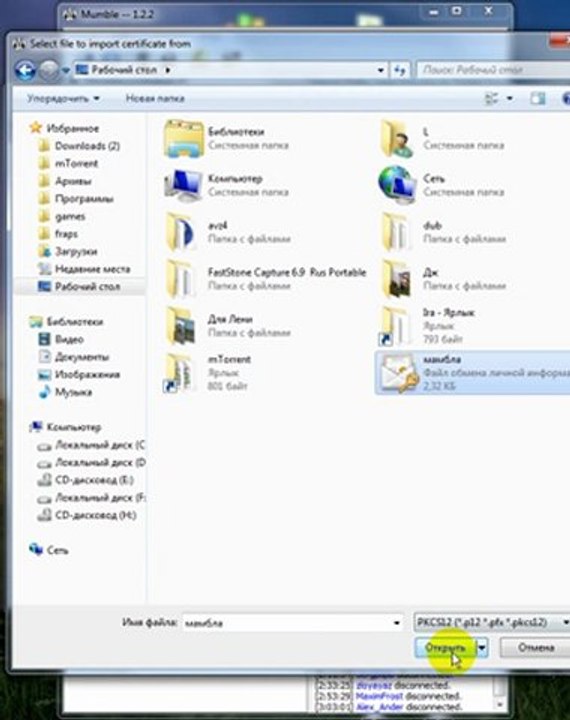This screenshot has width=570, height=720.
Task: Open the view options dropdown arrow
Action: coord(509,98)
